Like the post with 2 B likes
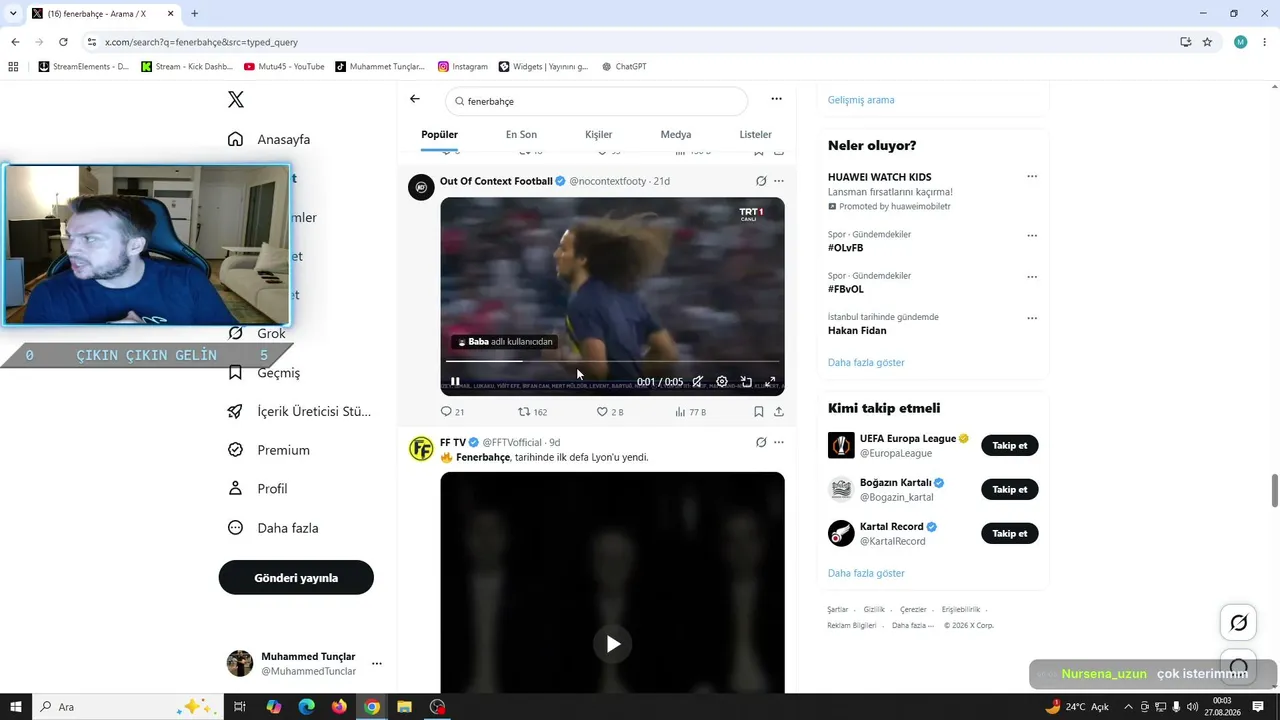The height and width of the screenshot is (720, 1280). (610, 412)
